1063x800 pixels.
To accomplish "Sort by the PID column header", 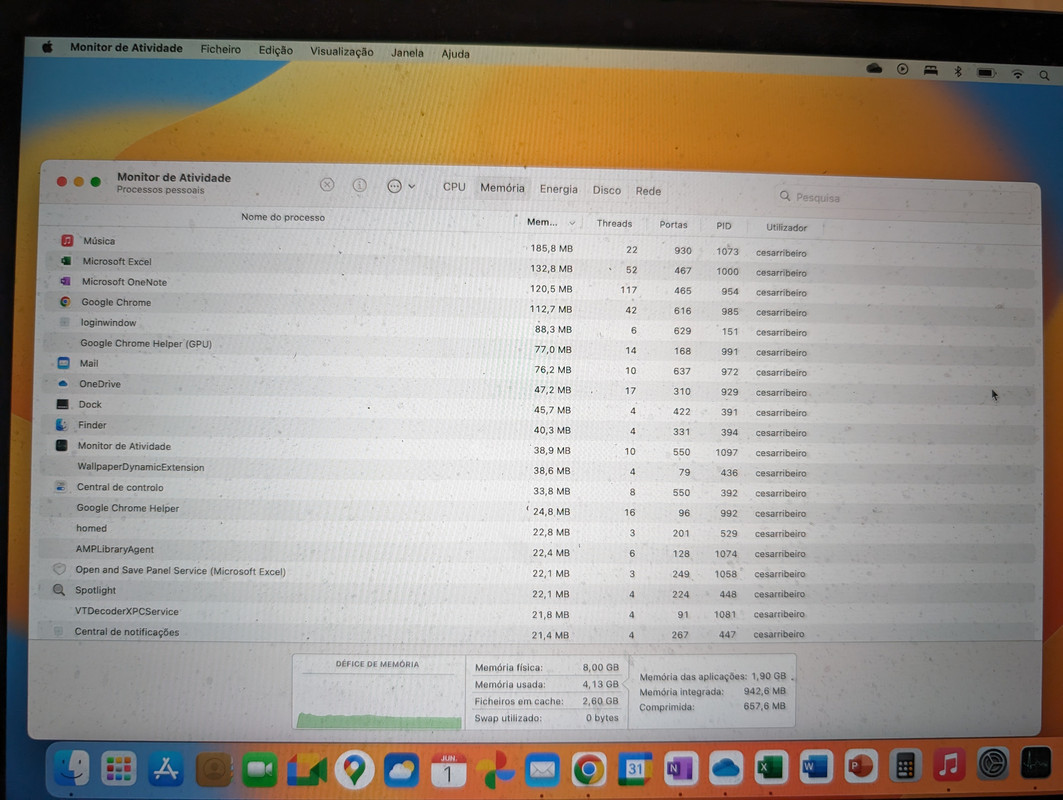I will 724,226.
